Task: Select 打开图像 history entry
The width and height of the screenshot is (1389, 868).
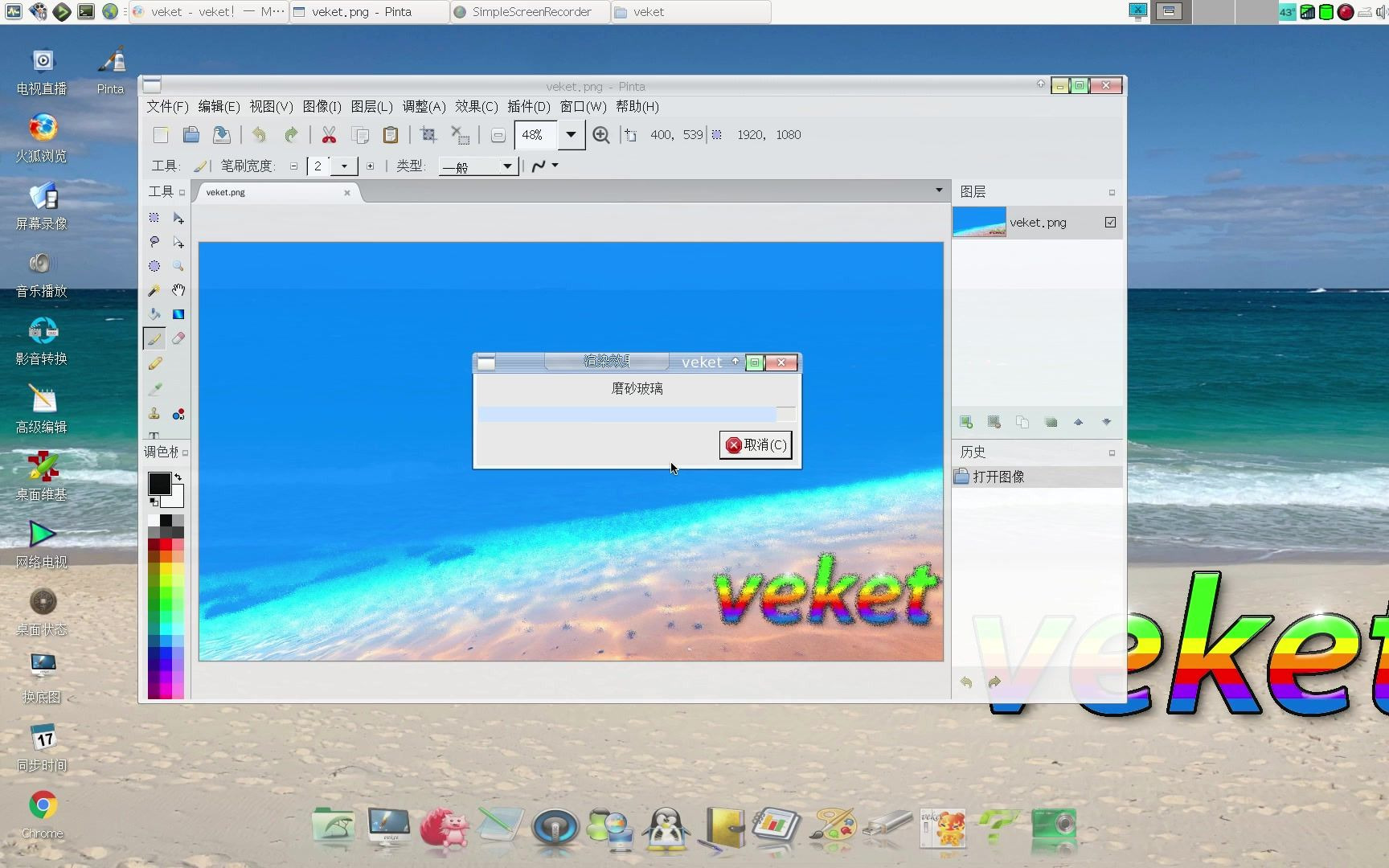Action: click(x=999, y=477)
